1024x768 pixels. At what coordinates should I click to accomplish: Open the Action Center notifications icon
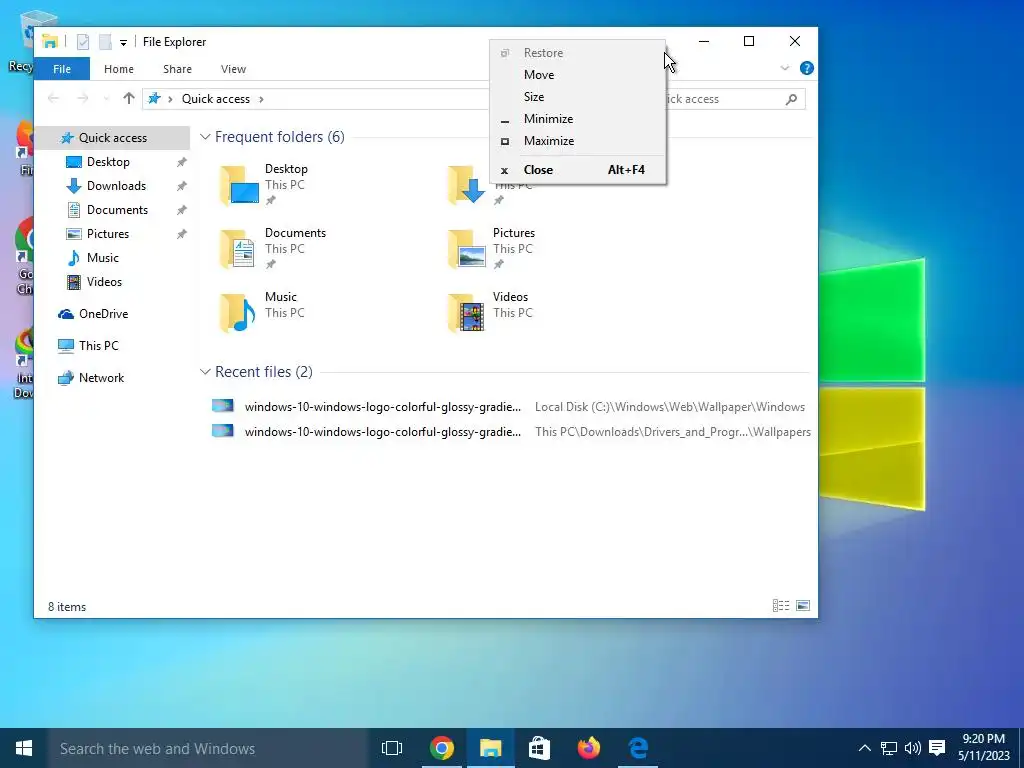pyautogui.click(x=937, y=748)
